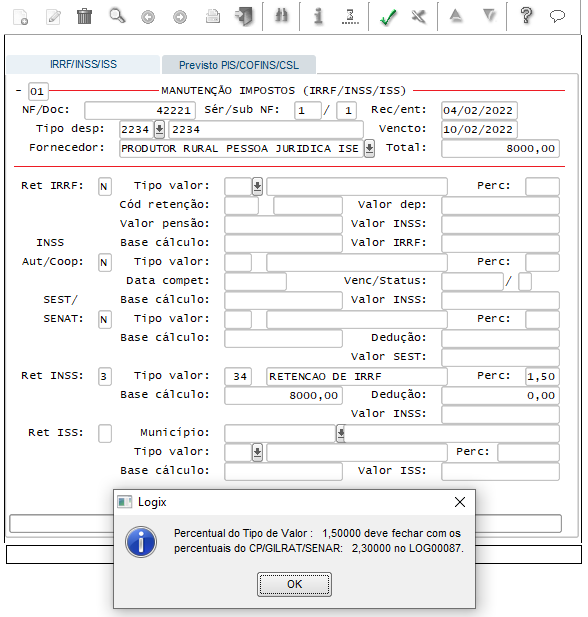The height and width of the screenshot is (617, 588).
Task: Click the Vencto date field
Action: [x=479, y=129]
